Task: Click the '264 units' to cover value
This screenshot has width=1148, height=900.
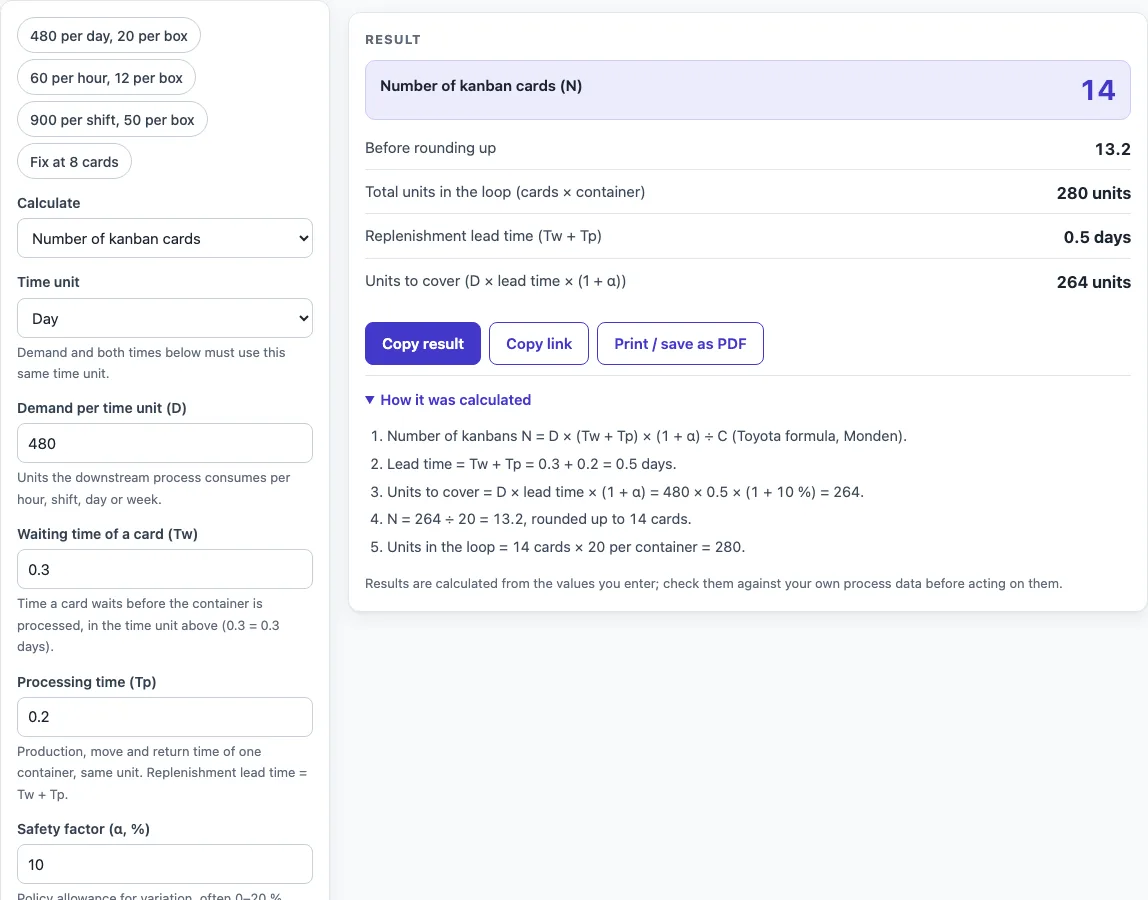Action: [x=1093, y=282]
